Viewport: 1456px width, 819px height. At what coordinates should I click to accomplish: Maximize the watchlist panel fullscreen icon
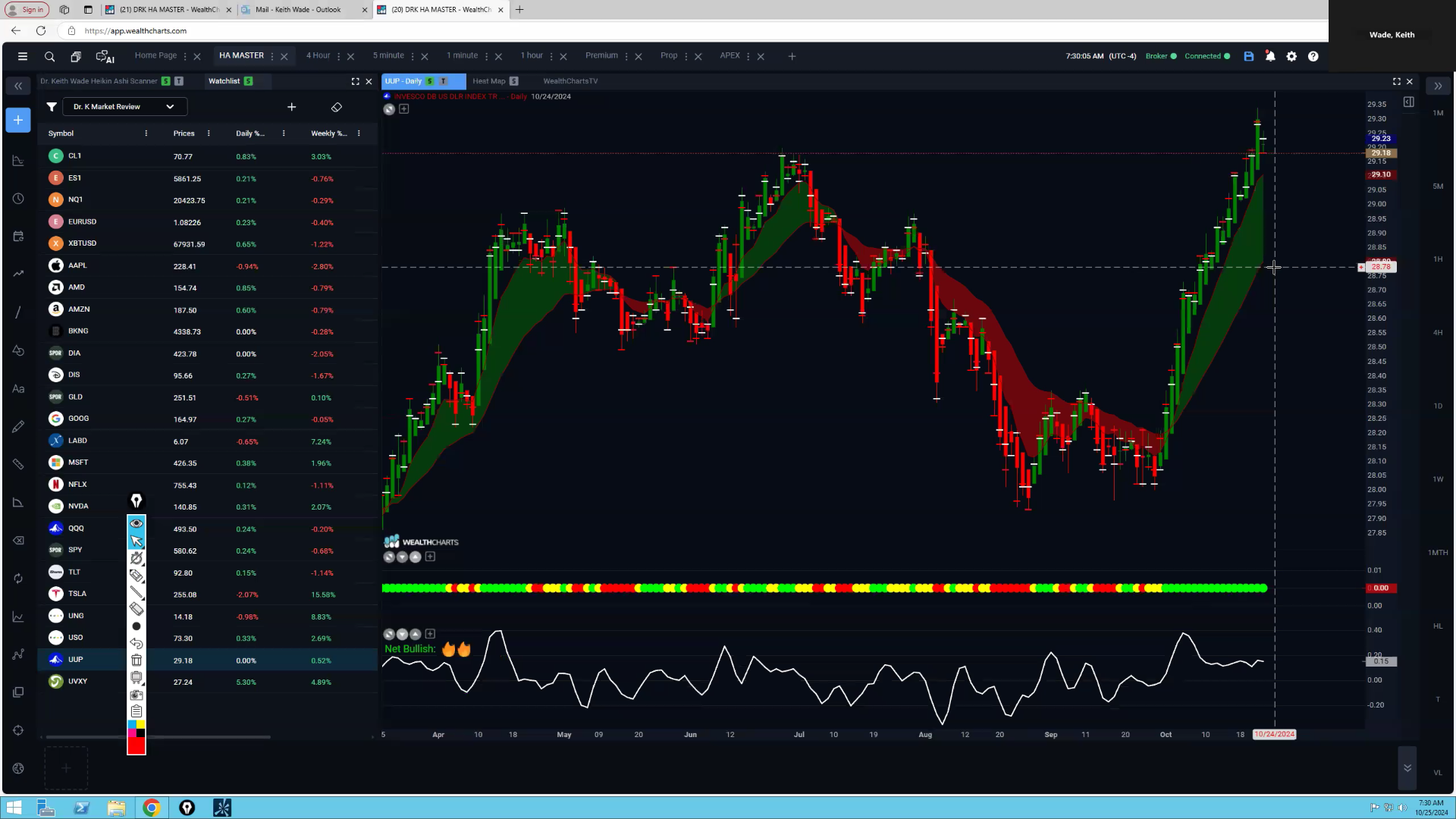(355, 81)
